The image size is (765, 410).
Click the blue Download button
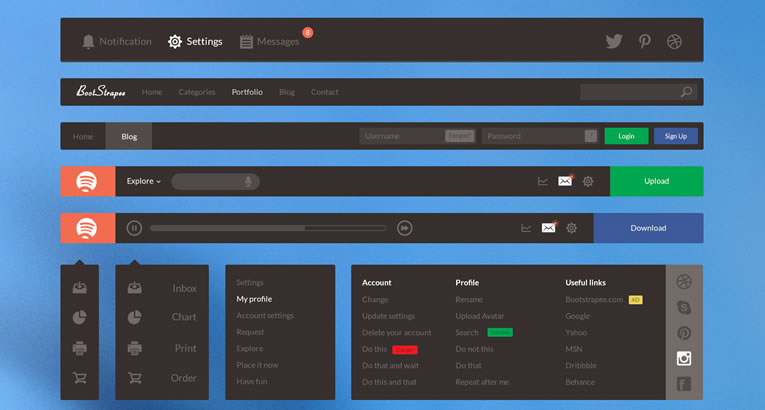tap(648, 228)
